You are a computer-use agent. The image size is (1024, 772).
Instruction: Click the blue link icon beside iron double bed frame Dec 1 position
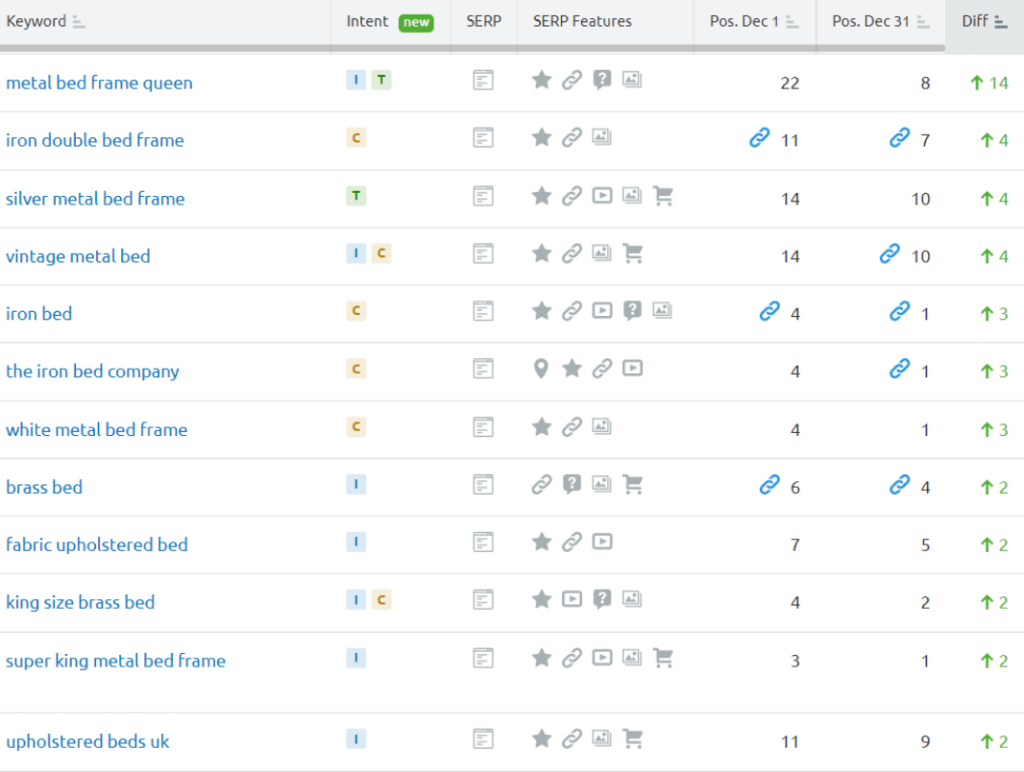coord(760,138)
